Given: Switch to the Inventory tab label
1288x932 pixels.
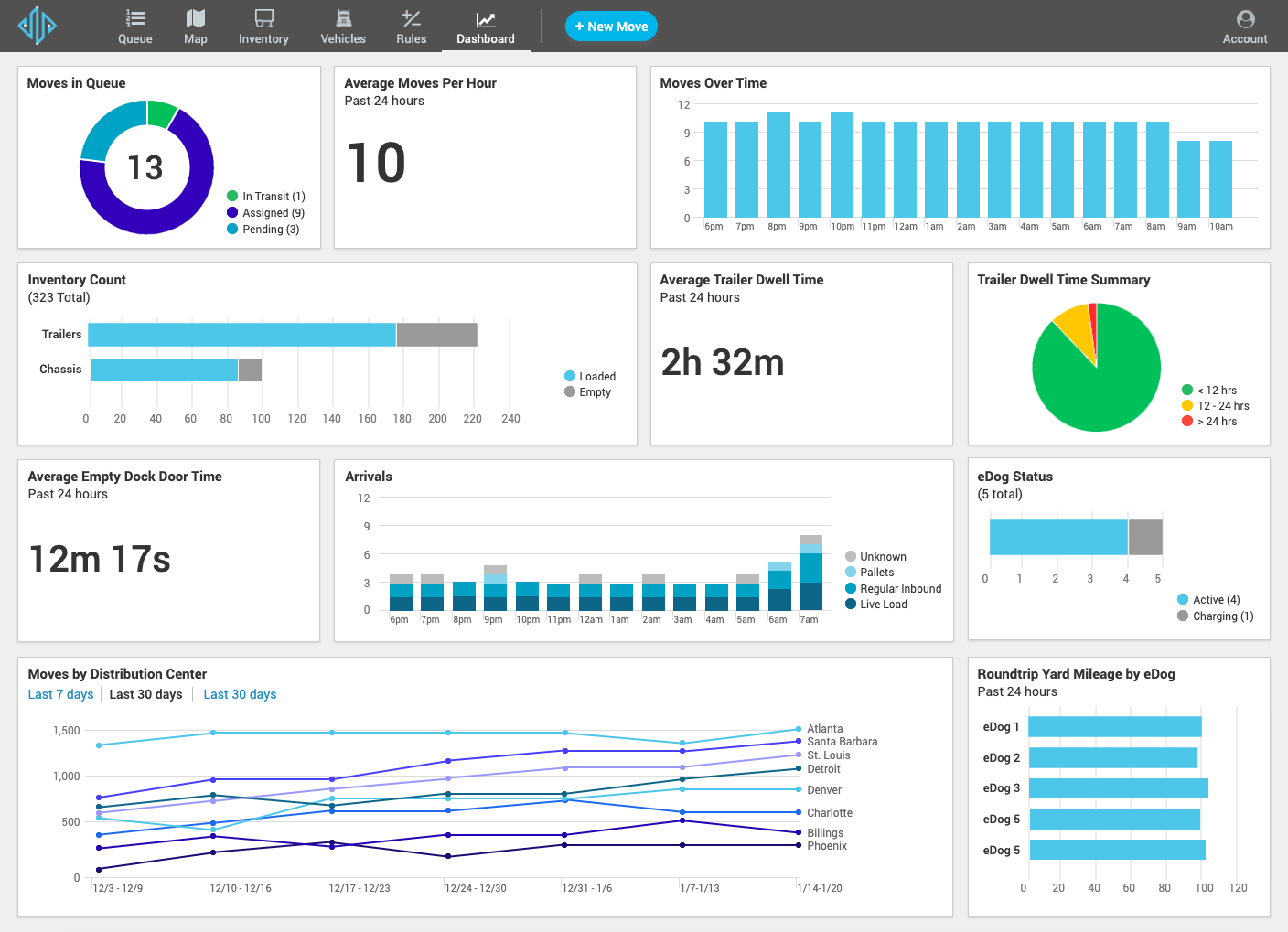Looking at the screenshot, I should click(263, 39).
